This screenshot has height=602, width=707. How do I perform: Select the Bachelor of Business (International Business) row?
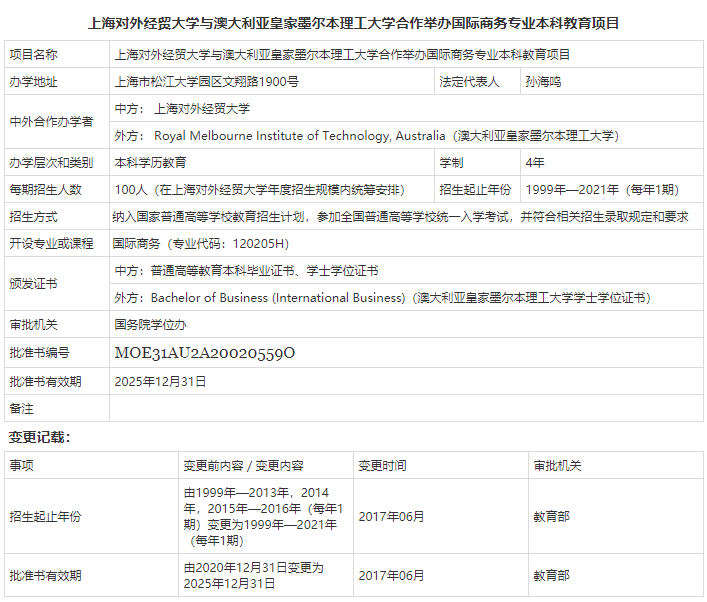click(x=406, y=298)
